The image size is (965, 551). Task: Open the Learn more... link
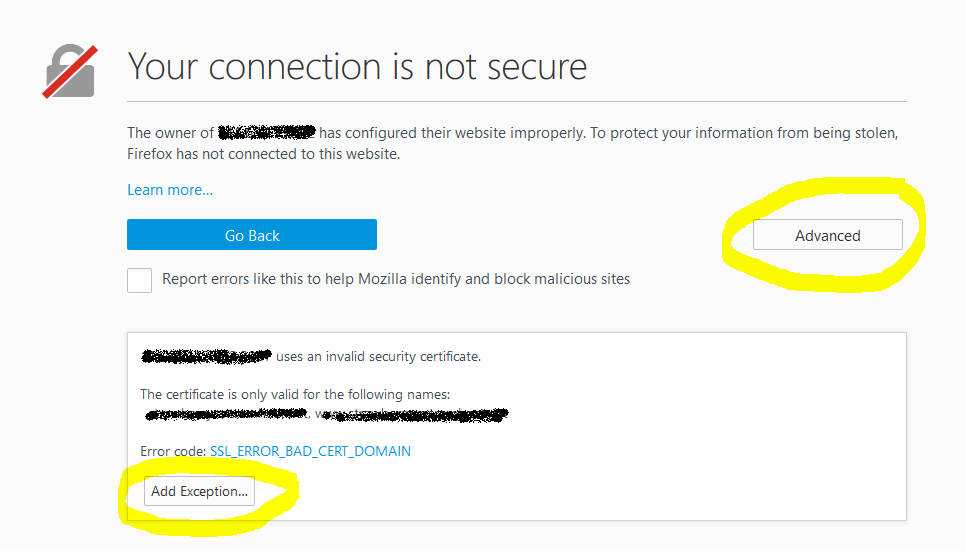pyautogui.click(x=170, y=190)
